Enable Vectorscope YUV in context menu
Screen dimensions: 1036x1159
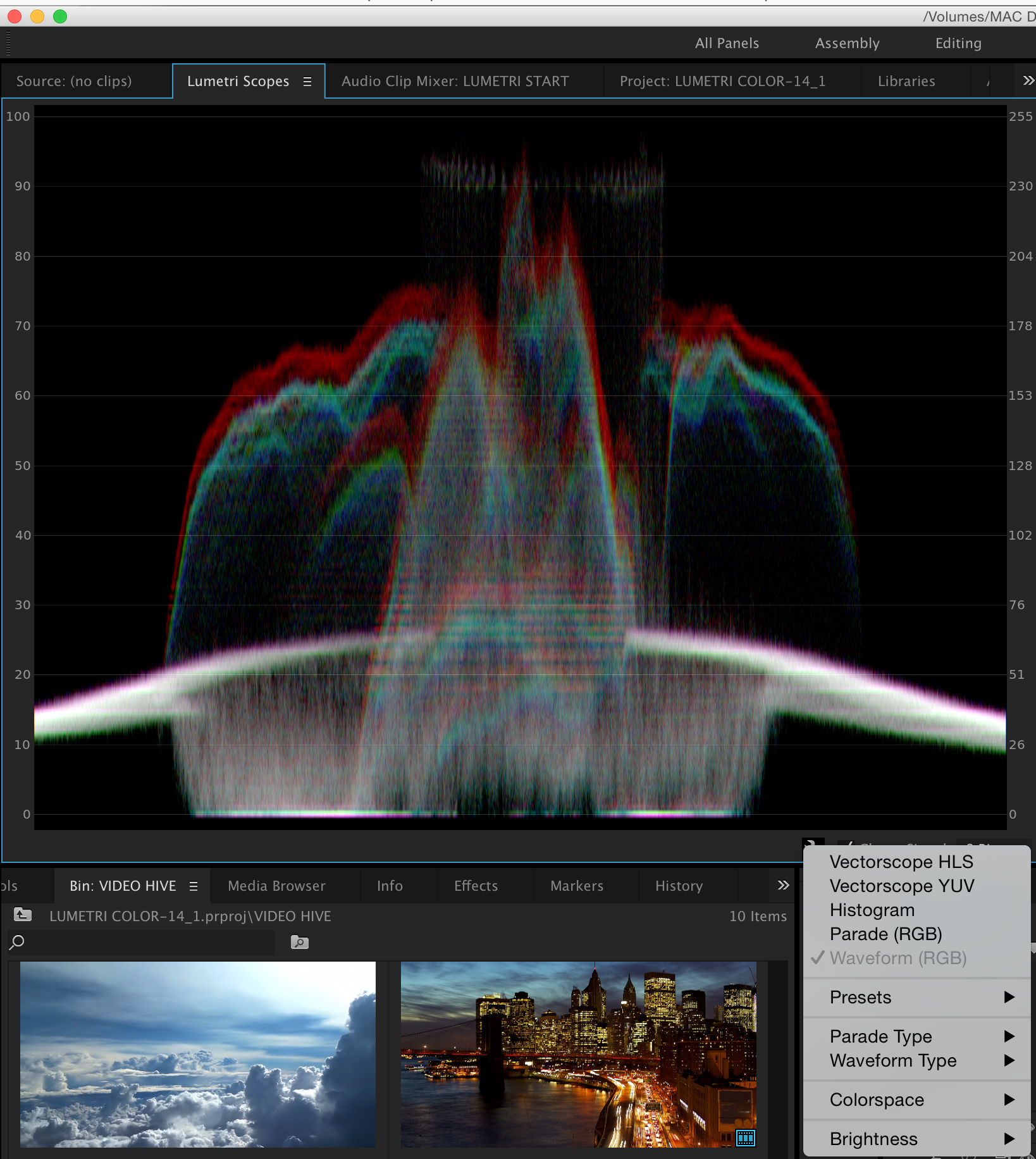tap(916, 886)
